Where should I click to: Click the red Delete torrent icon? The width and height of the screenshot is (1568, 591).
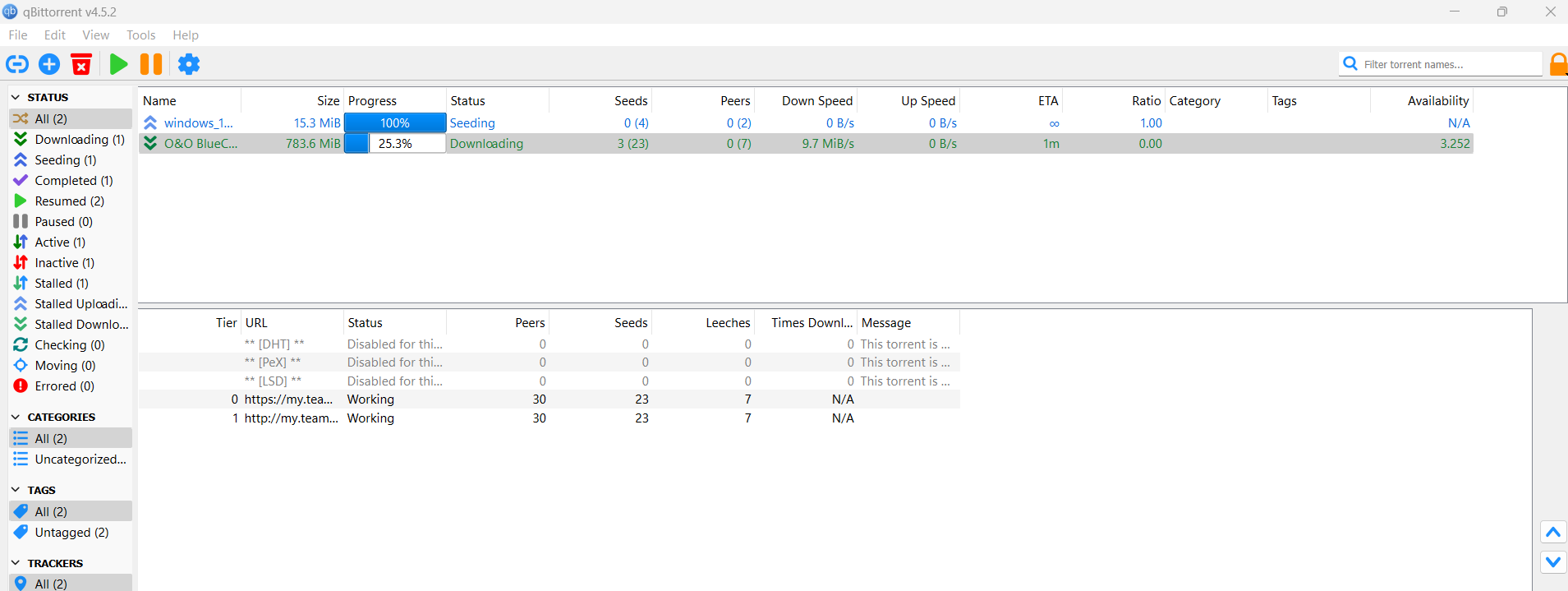pos(81,64)
